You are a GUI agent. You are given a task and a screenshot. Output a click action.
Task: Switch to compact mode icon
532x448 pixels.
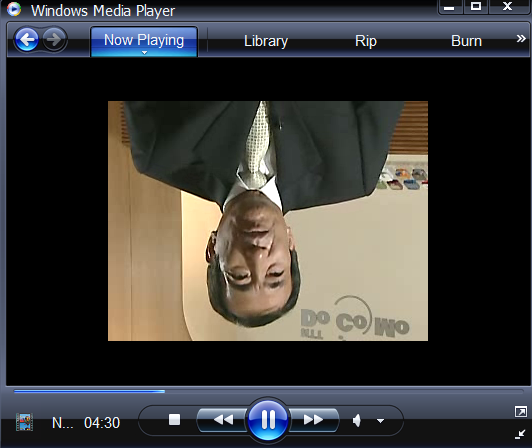click(x=520, y=434)
